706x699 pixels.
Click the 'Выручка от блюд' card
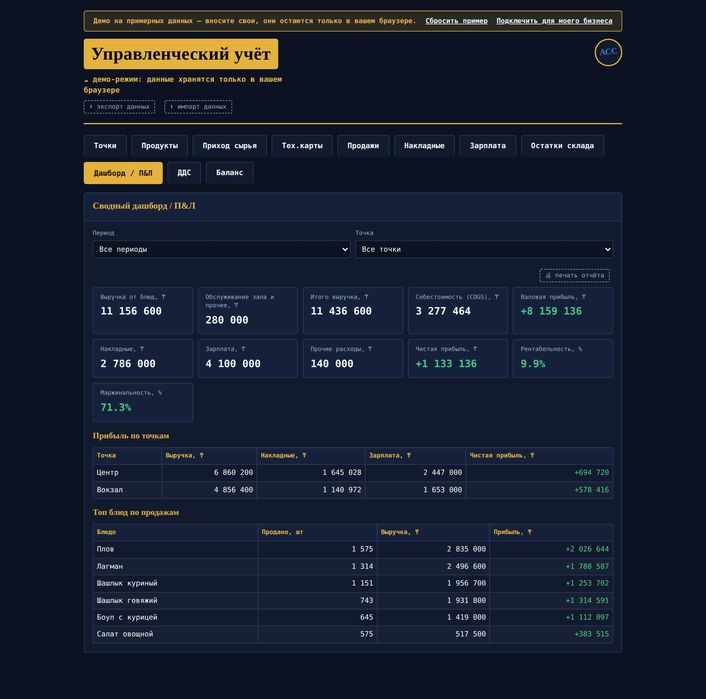click(143, 310)
